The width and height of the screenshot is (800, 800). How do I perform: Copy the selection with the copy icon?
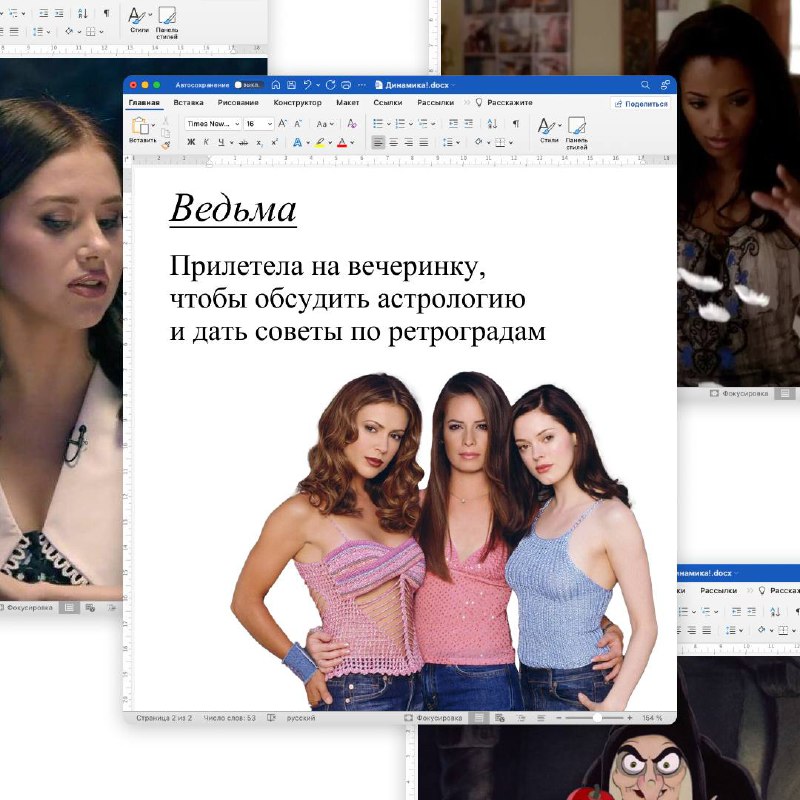(165, 133)
